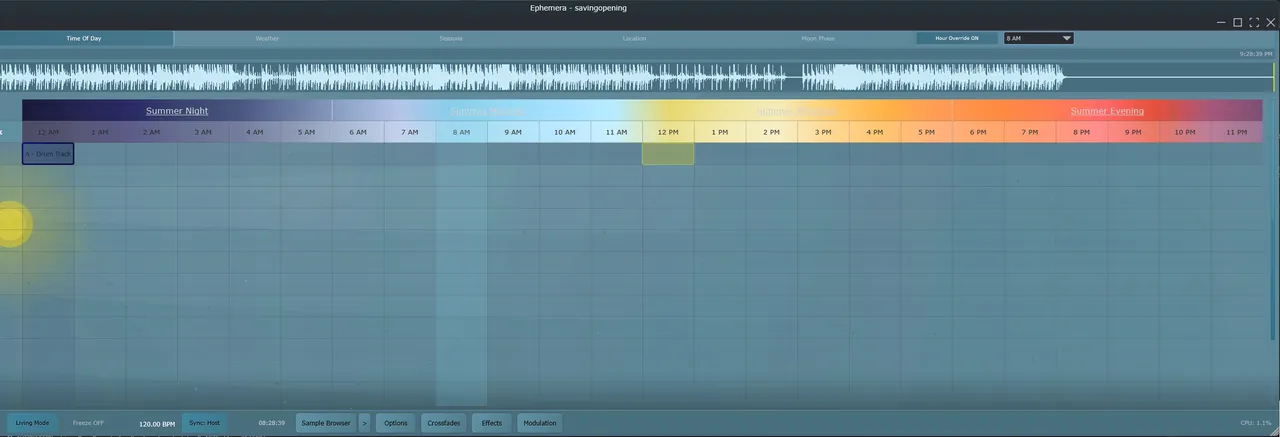The image size is (1280, 437).
Task: Open the Crossfades panel
Action: tap(444, 423)
